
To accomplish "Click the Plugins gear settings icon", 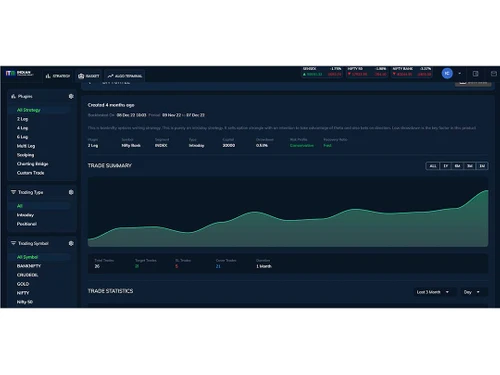I will 71,96.
